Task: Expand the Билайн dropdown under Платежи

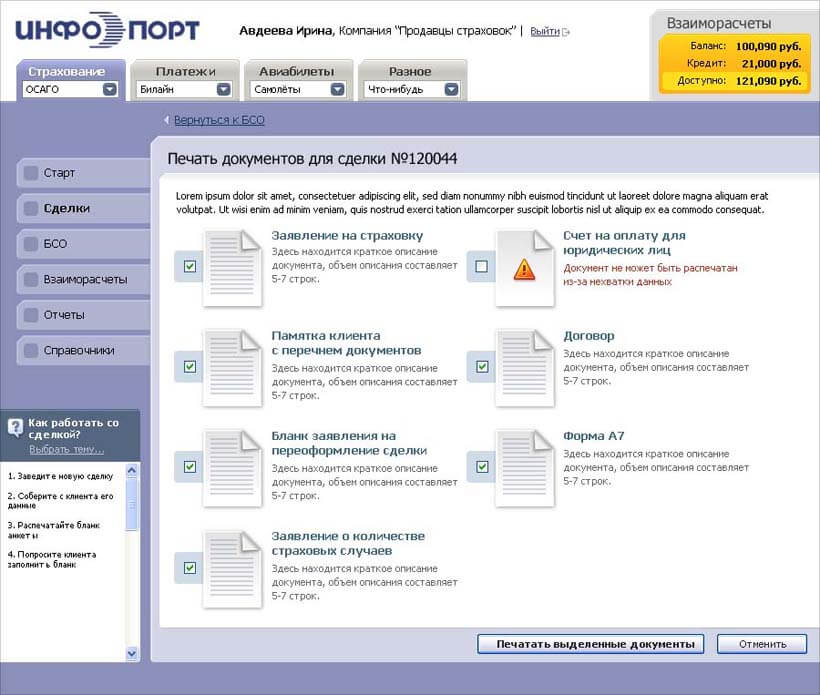Action: click(x=224, y=89)
